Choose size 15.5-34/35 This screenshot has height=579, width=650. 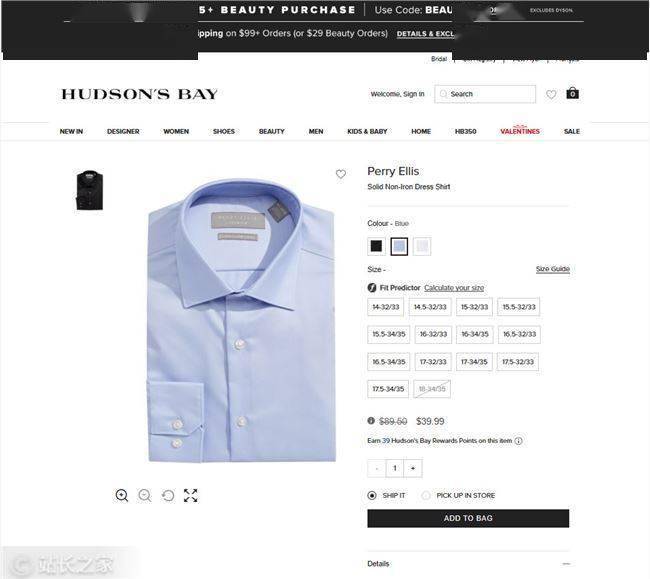[388, 334]
